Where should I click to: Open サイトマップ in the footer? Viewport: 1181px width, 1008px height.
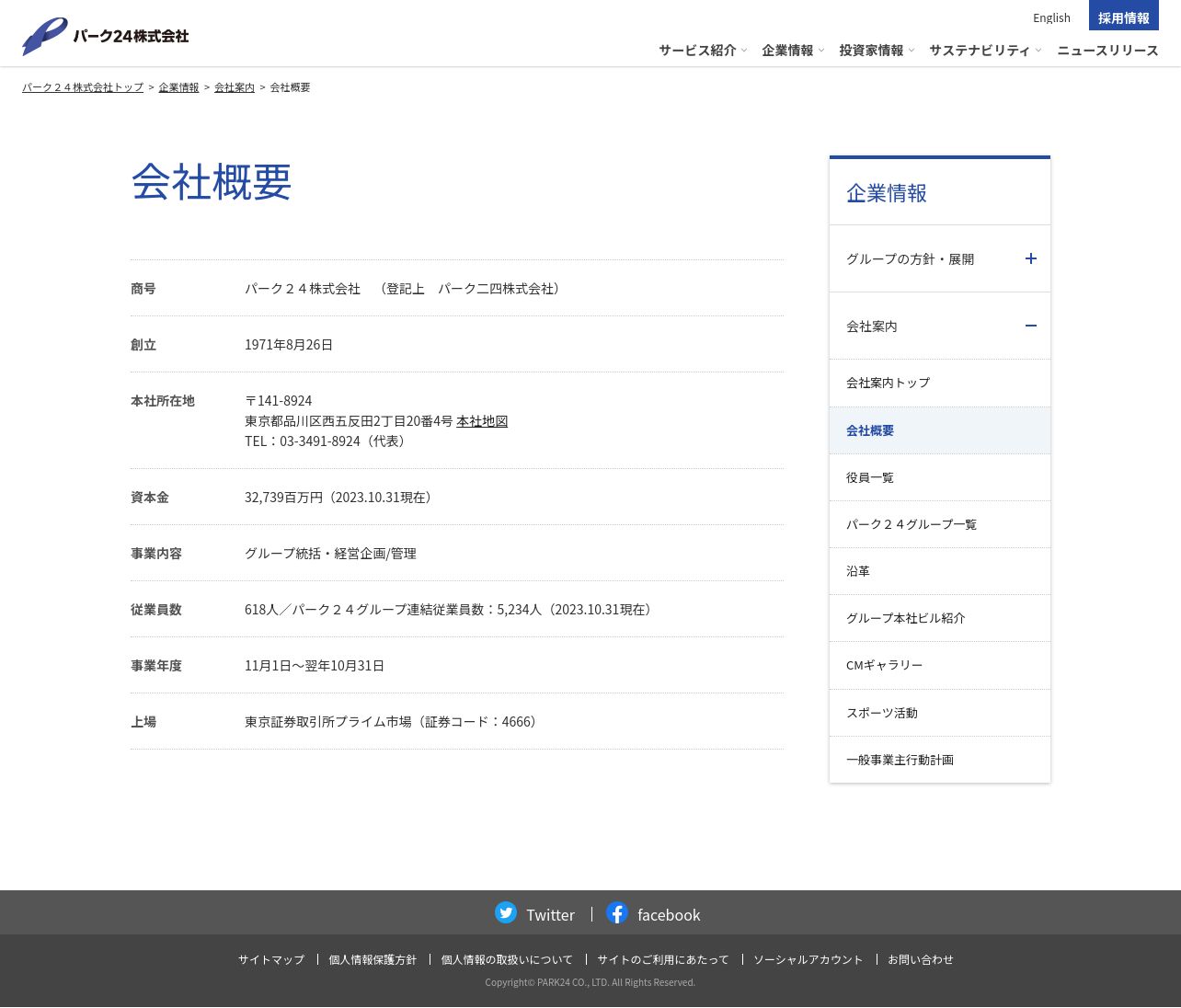click(x=271, y=959)
